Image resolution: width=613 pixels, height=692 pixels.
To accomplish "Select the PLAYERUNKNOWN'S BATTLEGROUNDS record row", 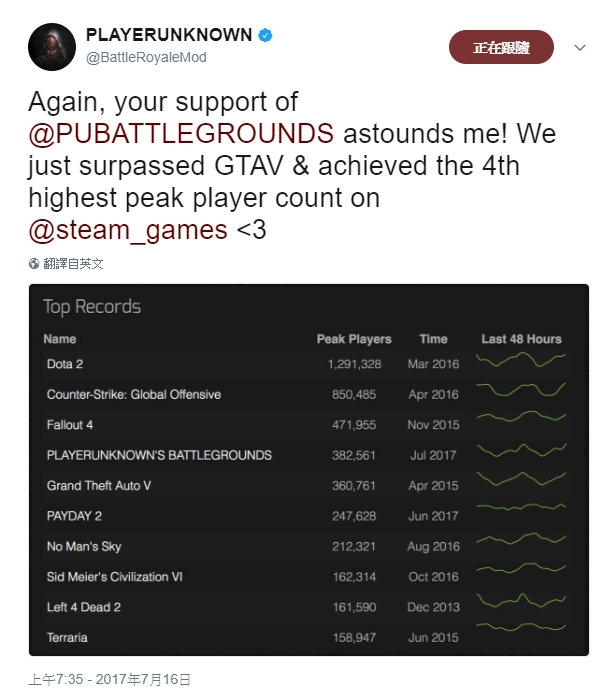I will [308, 455].
